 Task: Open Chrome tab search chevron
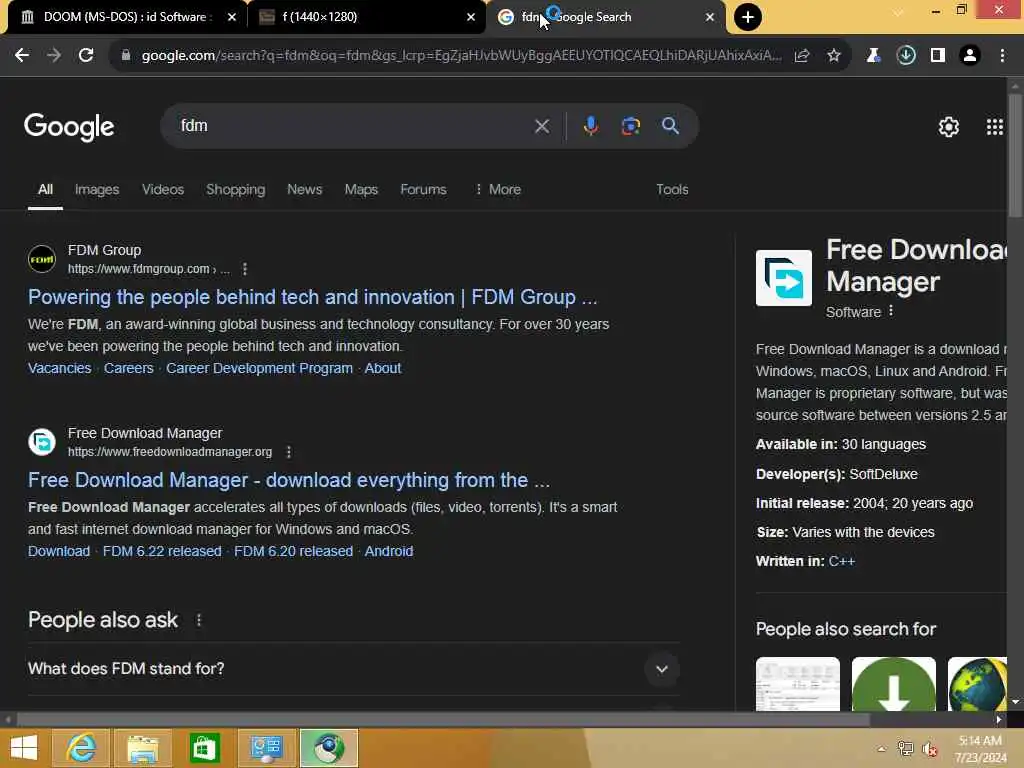pos(898,13)
